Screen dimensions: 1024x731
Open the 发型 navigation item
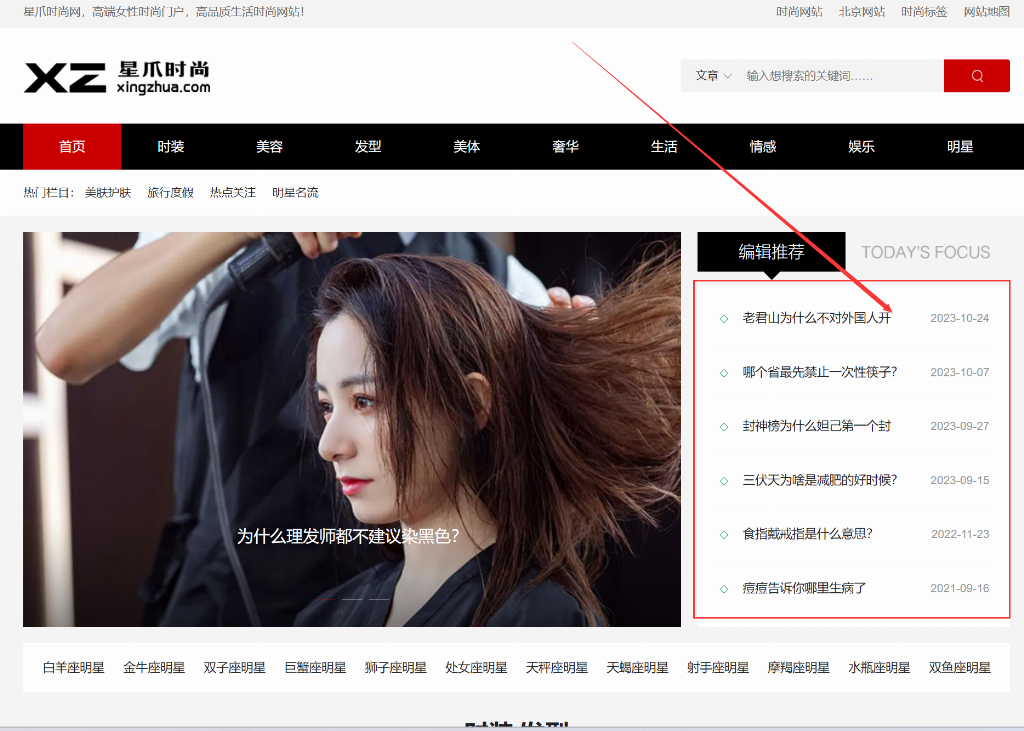click(x=368, y=146)
